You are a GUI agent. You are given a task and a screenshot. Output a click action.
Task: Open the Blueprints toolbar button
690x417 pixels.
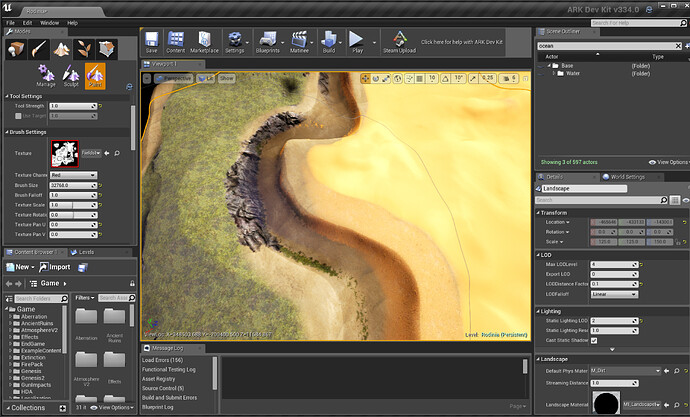(268, 42)
